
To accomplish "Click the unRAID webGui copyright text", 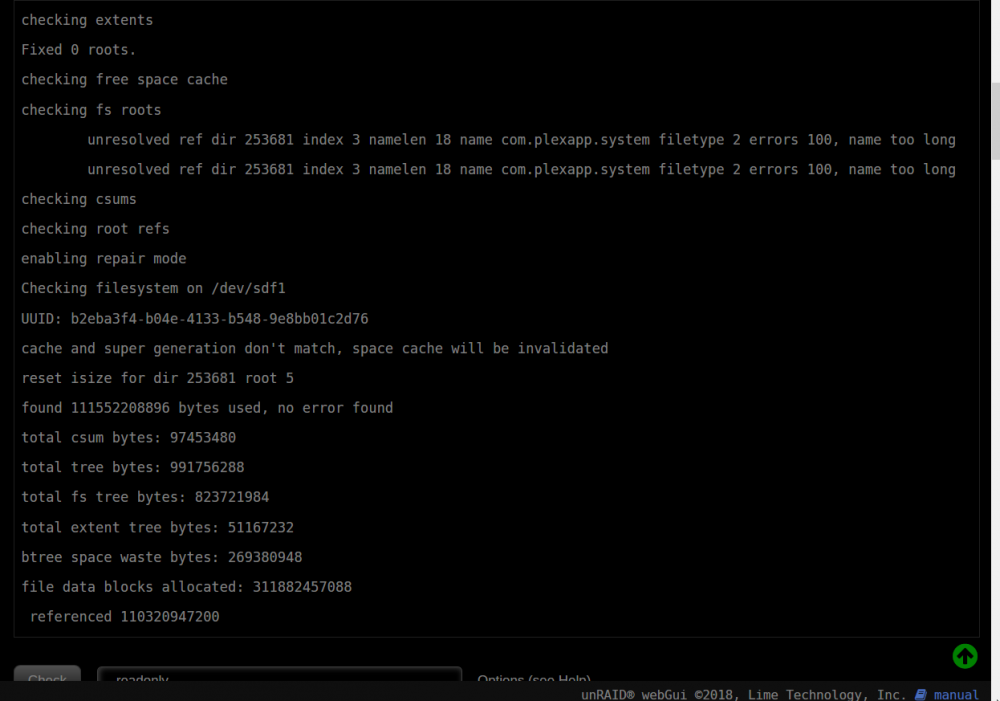I will [x=744, y=695].
